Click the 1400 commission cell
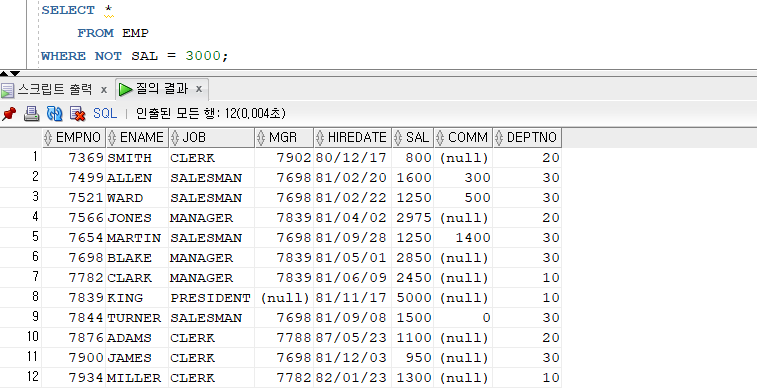Viewport: 757px width, 392px height. [463, 238]
